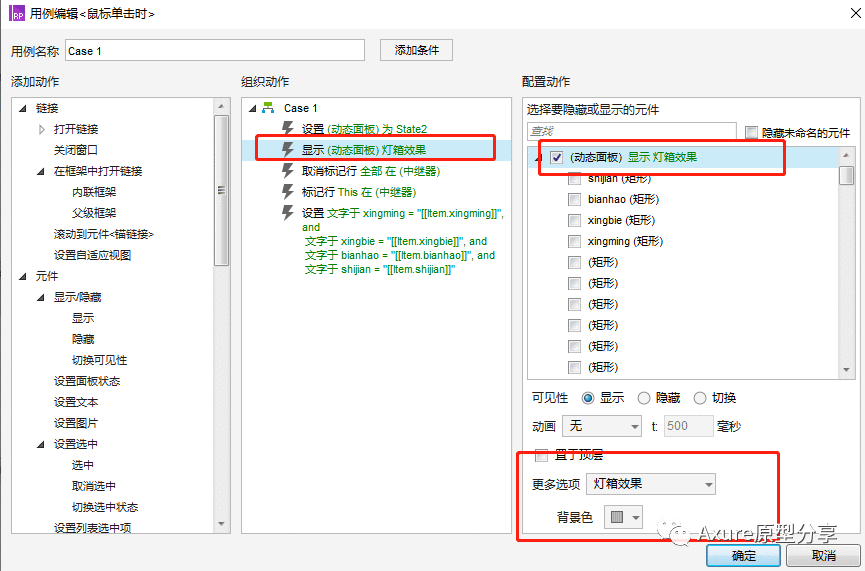Select 关闭窗口 action
This screenshot has width=865, height=571.
click(x=76, y=150)
